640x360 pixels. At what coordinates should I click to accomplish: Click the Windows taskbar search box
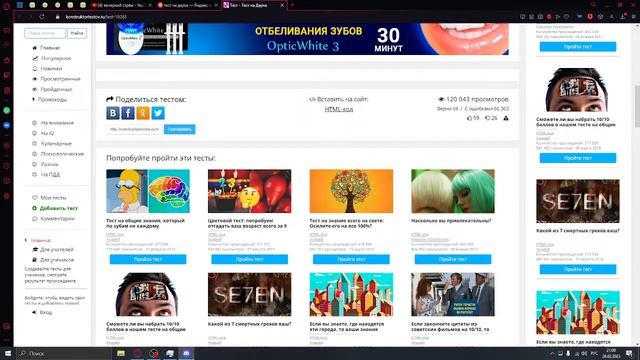pyautogui.click(x=63, y=353)
